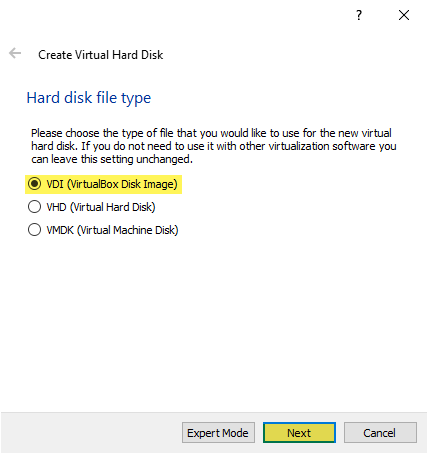428x454 pixels.
Task: Click the VirtualBox Disk Image label text
Action: pyautogui.click(x=122, y=184)
